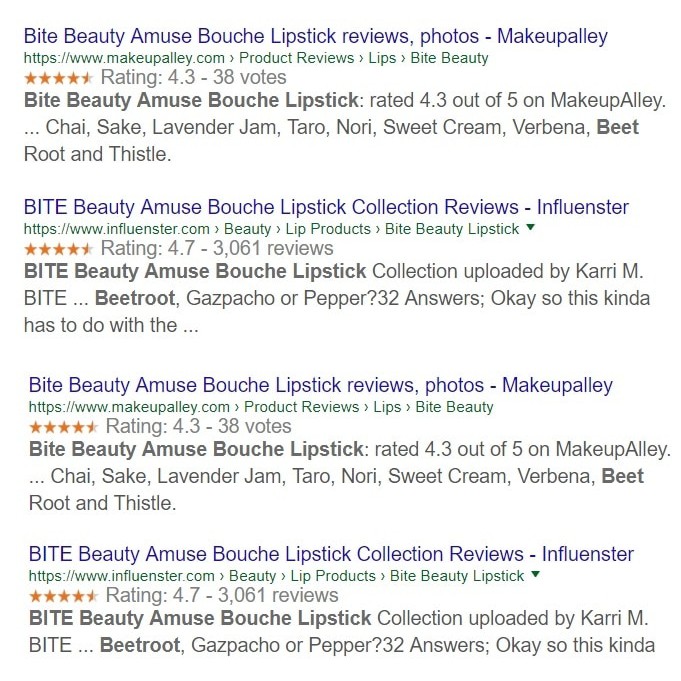
Task: Open the lower Makeupalley reviews, photos title link
Action: (320, 385)
